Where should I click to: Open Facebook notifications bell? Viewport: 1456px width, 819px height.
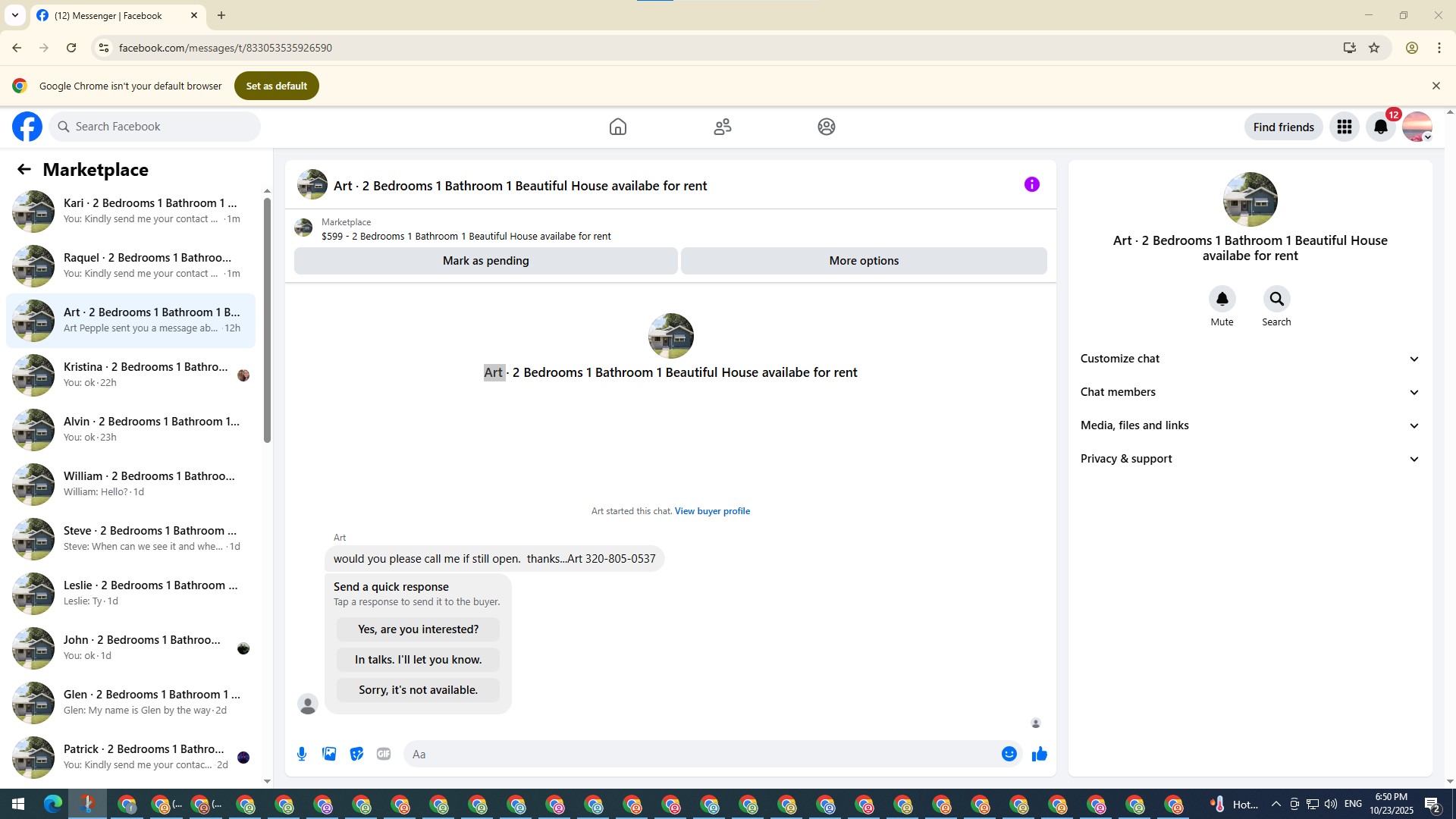[x=1380, y=127]
